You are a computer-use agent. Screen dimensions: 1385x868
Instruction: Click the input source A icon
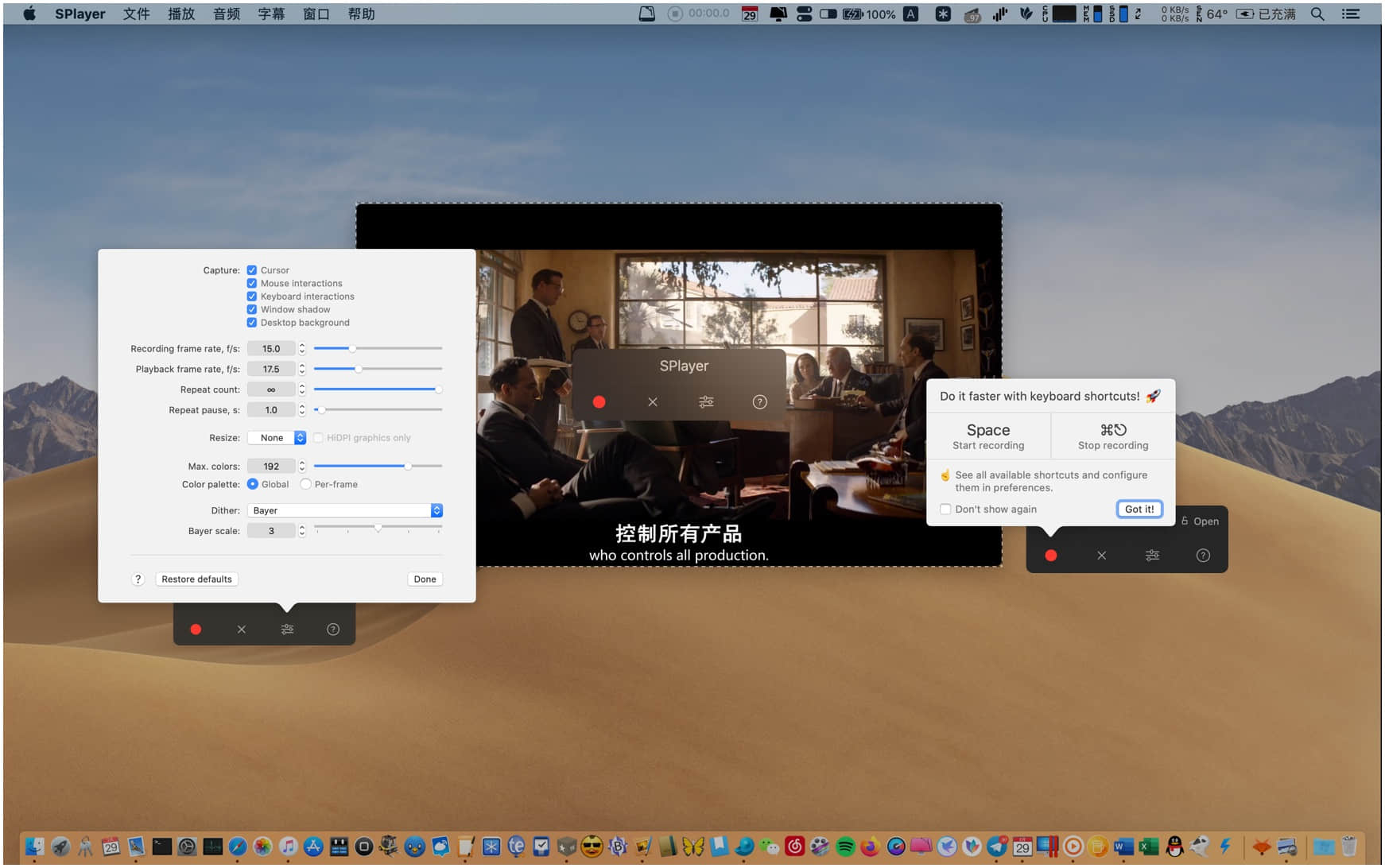(x=911, y=14)
